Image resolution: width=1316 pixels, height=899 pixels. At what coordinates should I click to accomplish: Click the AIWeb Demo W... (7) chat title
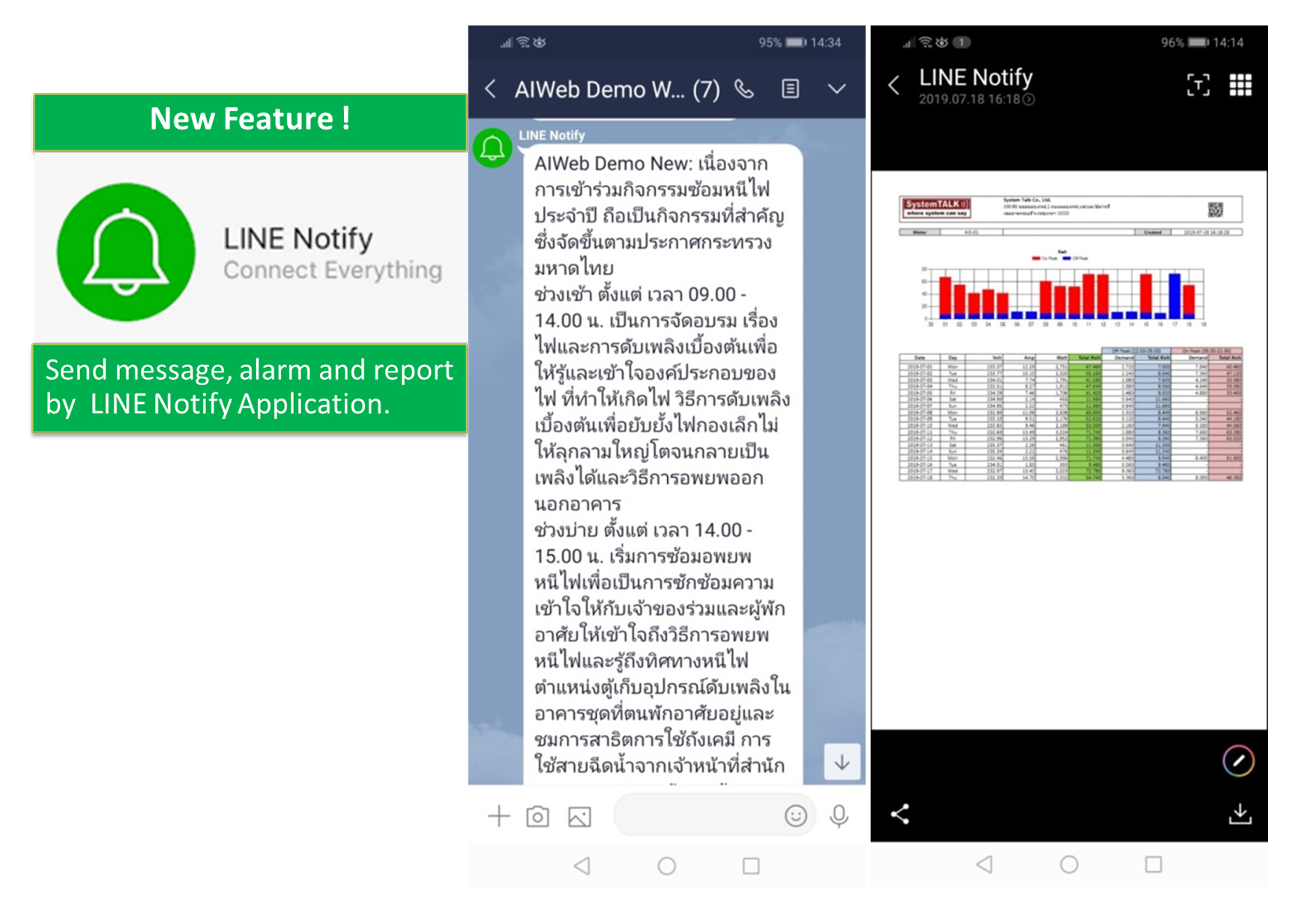coord(617,90)
